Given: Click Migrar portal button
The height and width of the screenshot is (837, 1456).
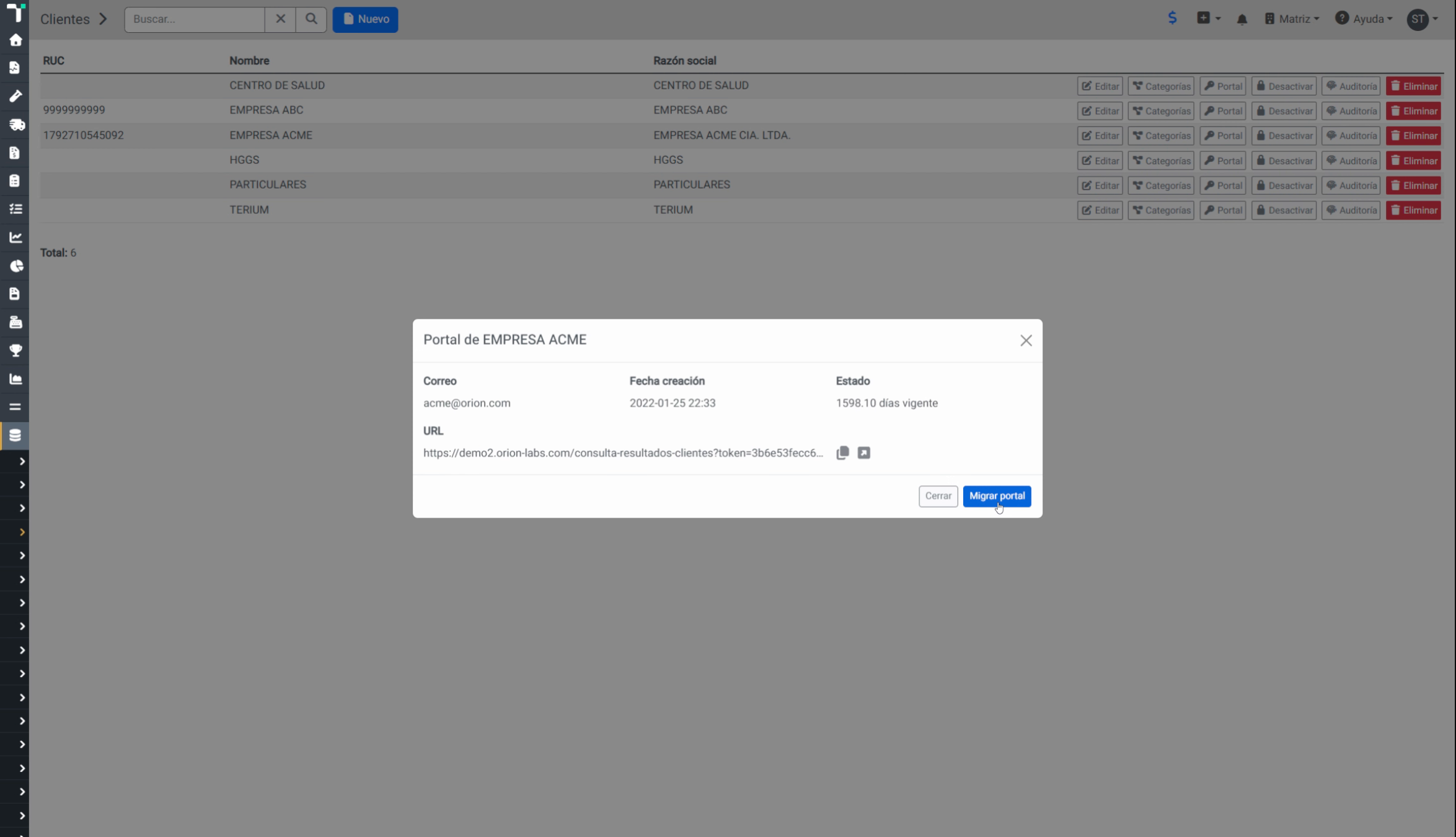Looking at the screenshot, I should [x=997, y=496].
